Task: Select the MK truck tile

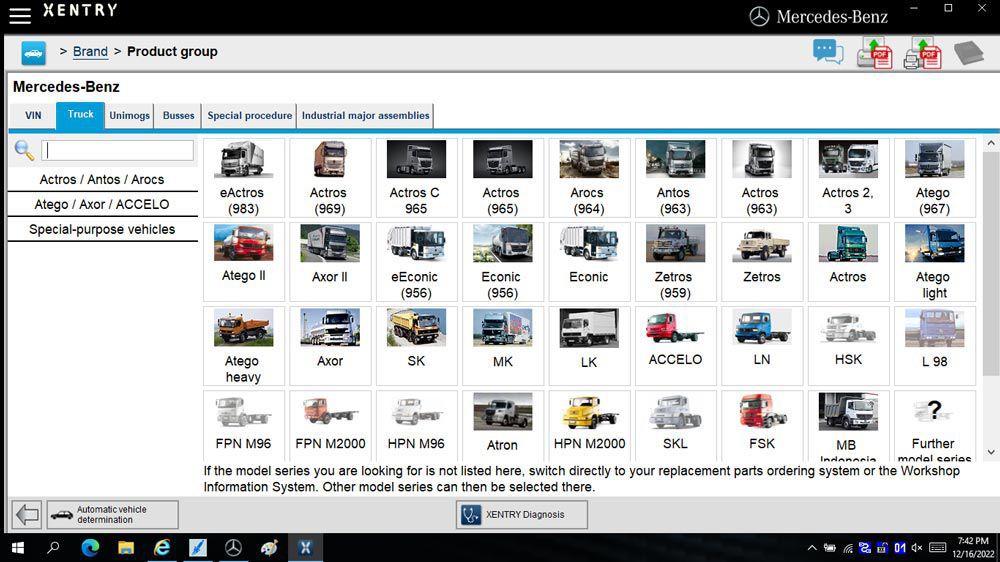Action: (x=503, y=346)
